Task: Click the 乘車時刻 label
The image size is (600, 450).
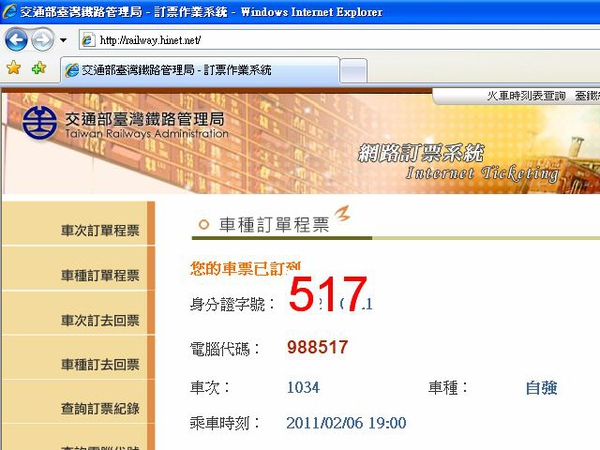Action: click(x=225, y=423)
